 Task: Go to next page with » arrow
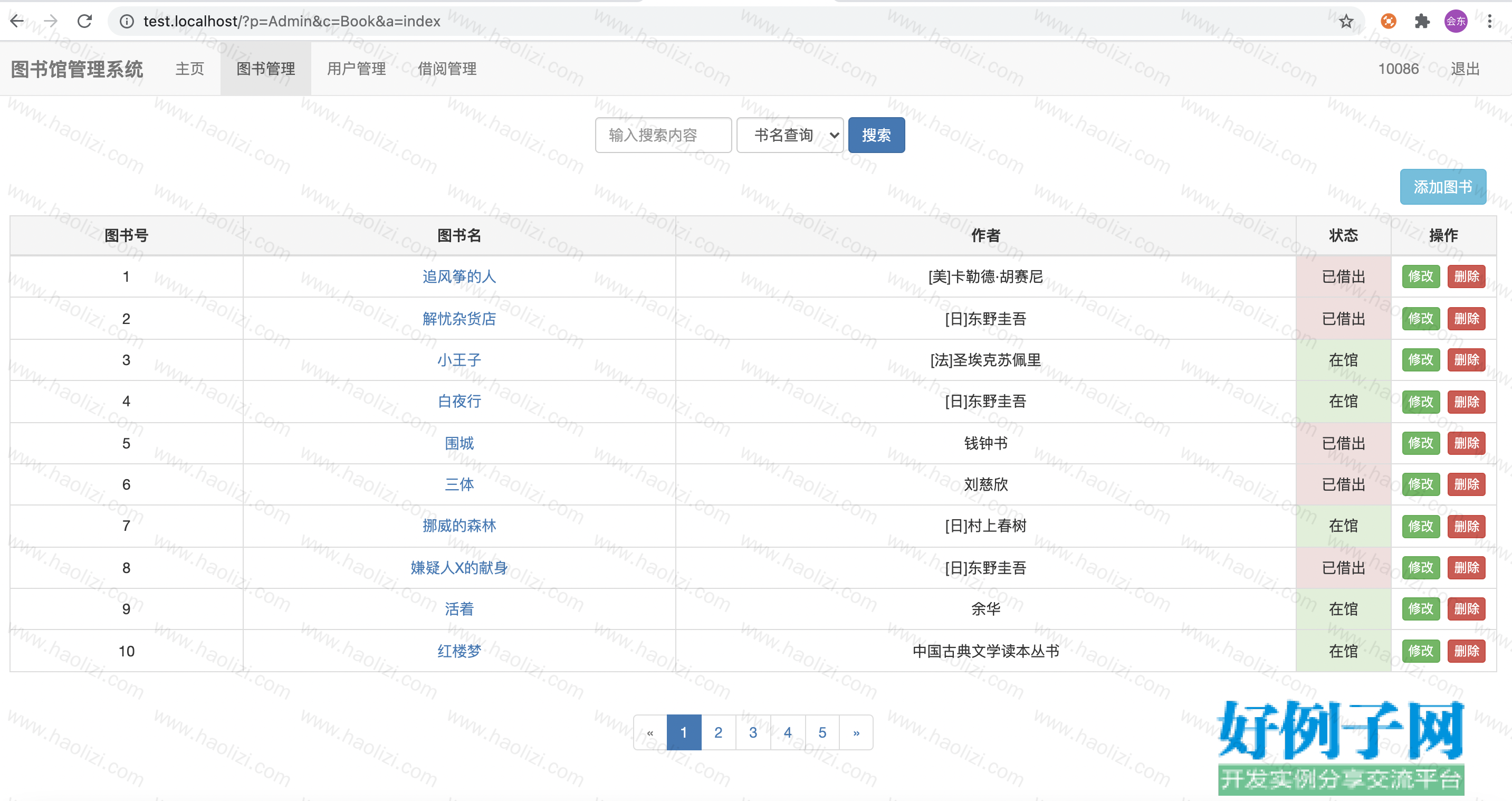[856, 732]
